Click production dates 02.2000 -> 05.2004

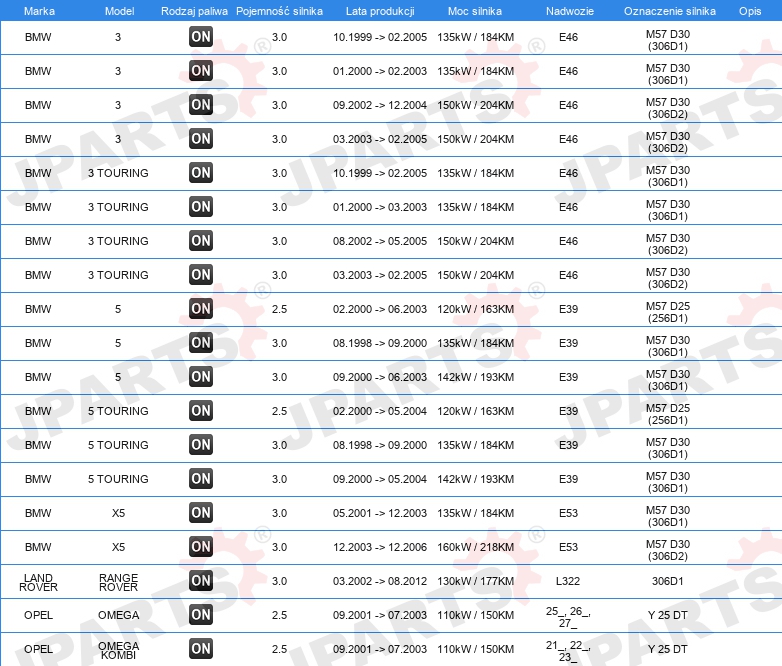coord(380,411)
